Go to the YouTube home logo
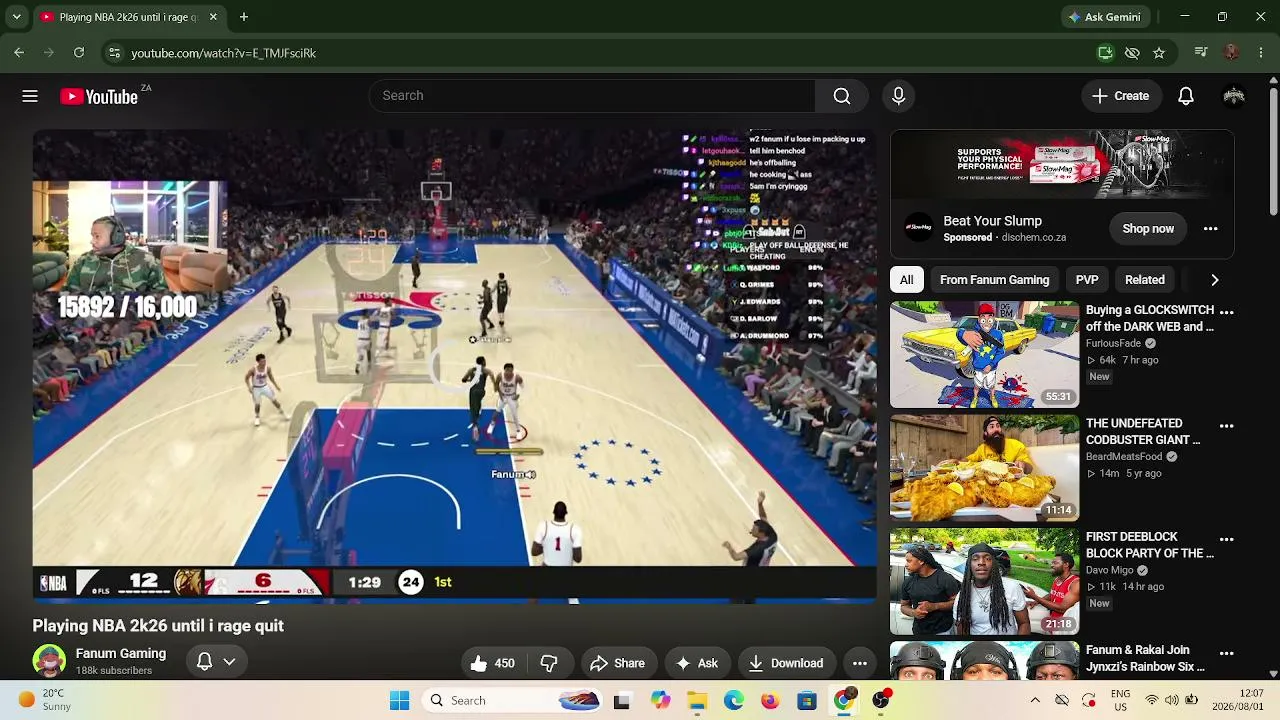1280x720 pixels. coord(99,96)
